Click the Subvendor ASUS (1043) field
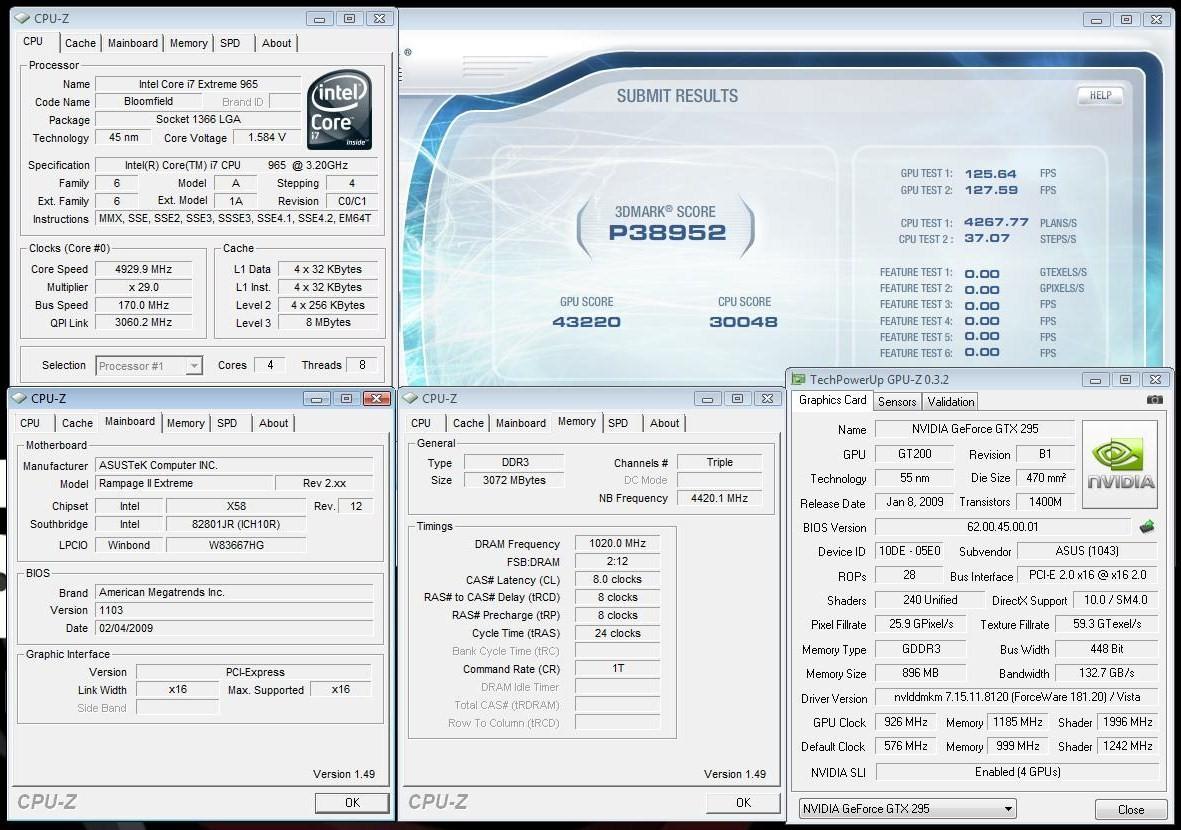Image resolution: width=1181 pixels, height=830 pixels. (1087, 551)
